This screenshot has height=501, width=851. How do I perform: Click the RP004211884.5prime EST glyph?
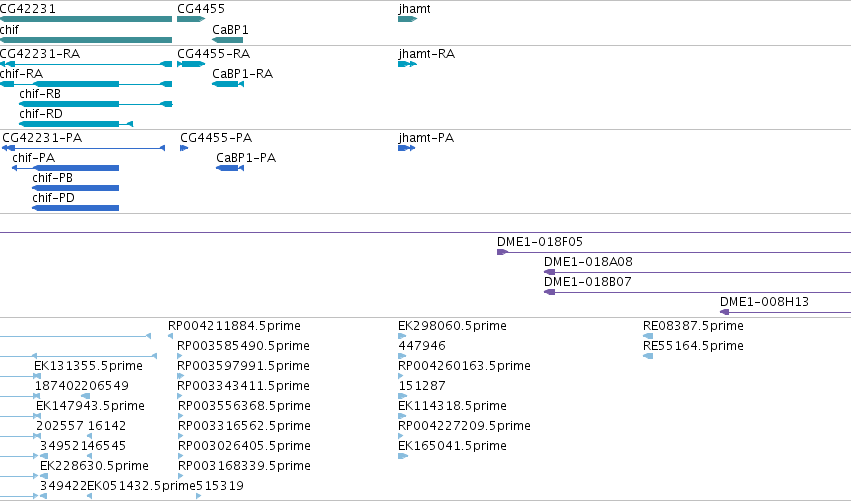pos(170,336)
